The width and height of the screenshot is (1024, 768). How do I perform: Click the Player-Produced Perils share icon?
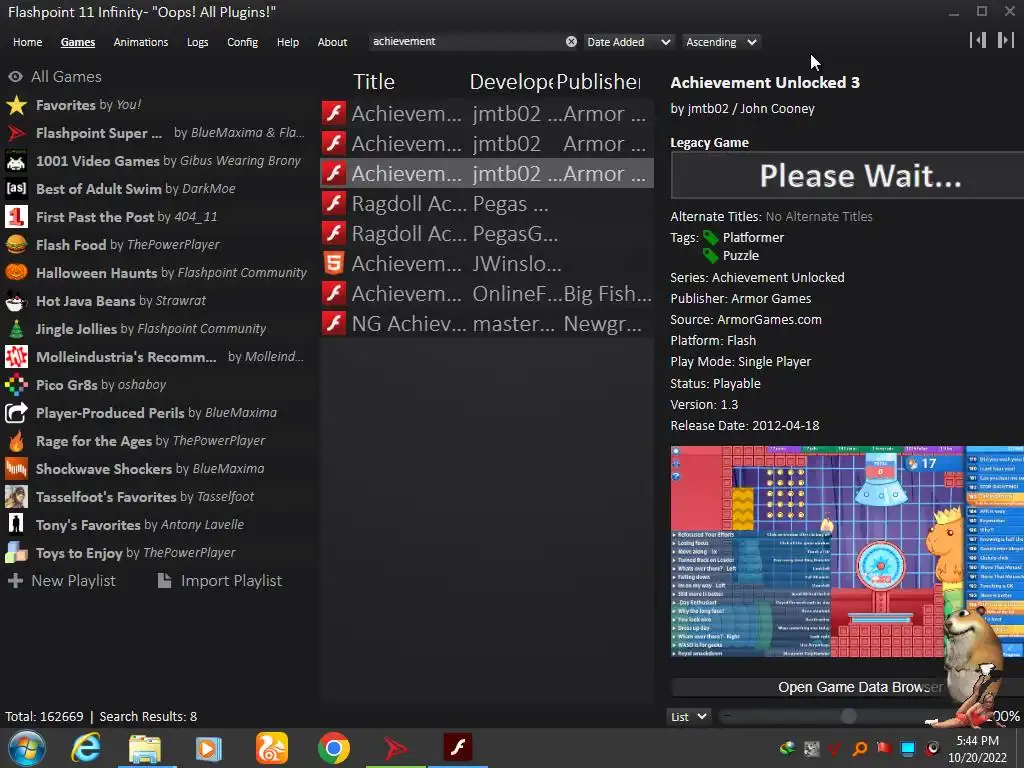16,413
